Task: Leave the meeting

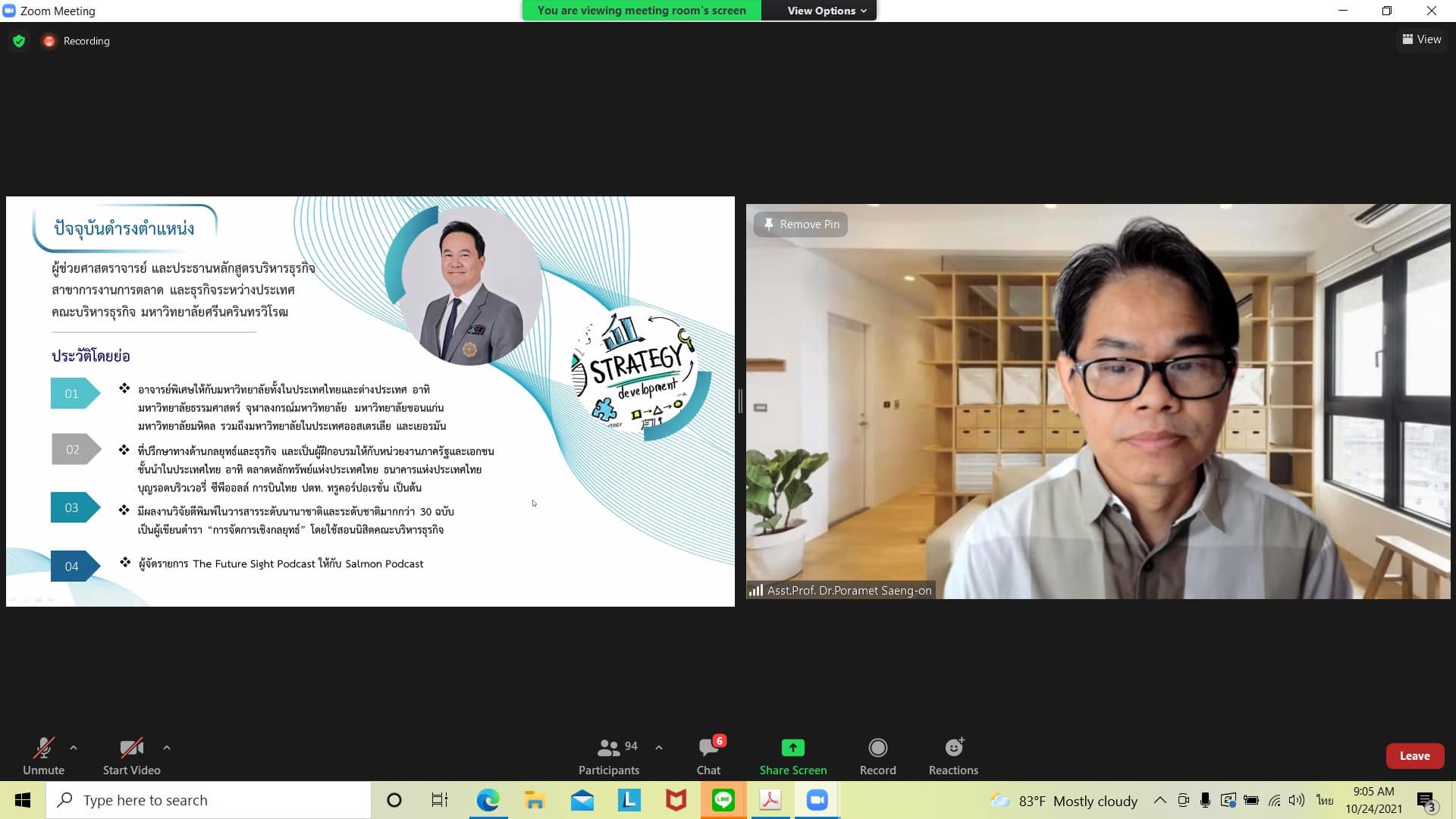Action: point(1414,756)
